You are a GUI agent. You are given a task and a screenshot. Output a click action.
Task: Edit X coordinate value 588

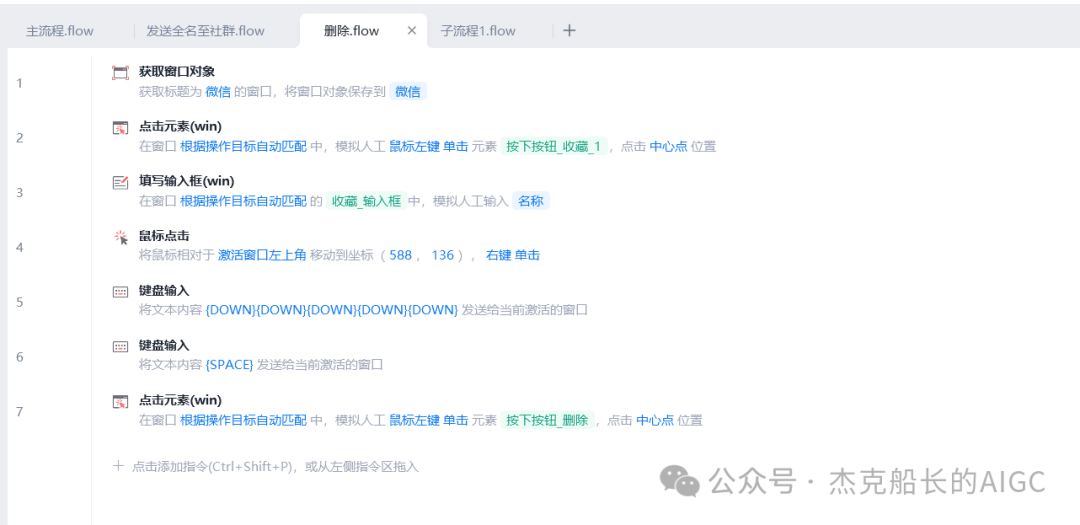(x=400, y=255)
